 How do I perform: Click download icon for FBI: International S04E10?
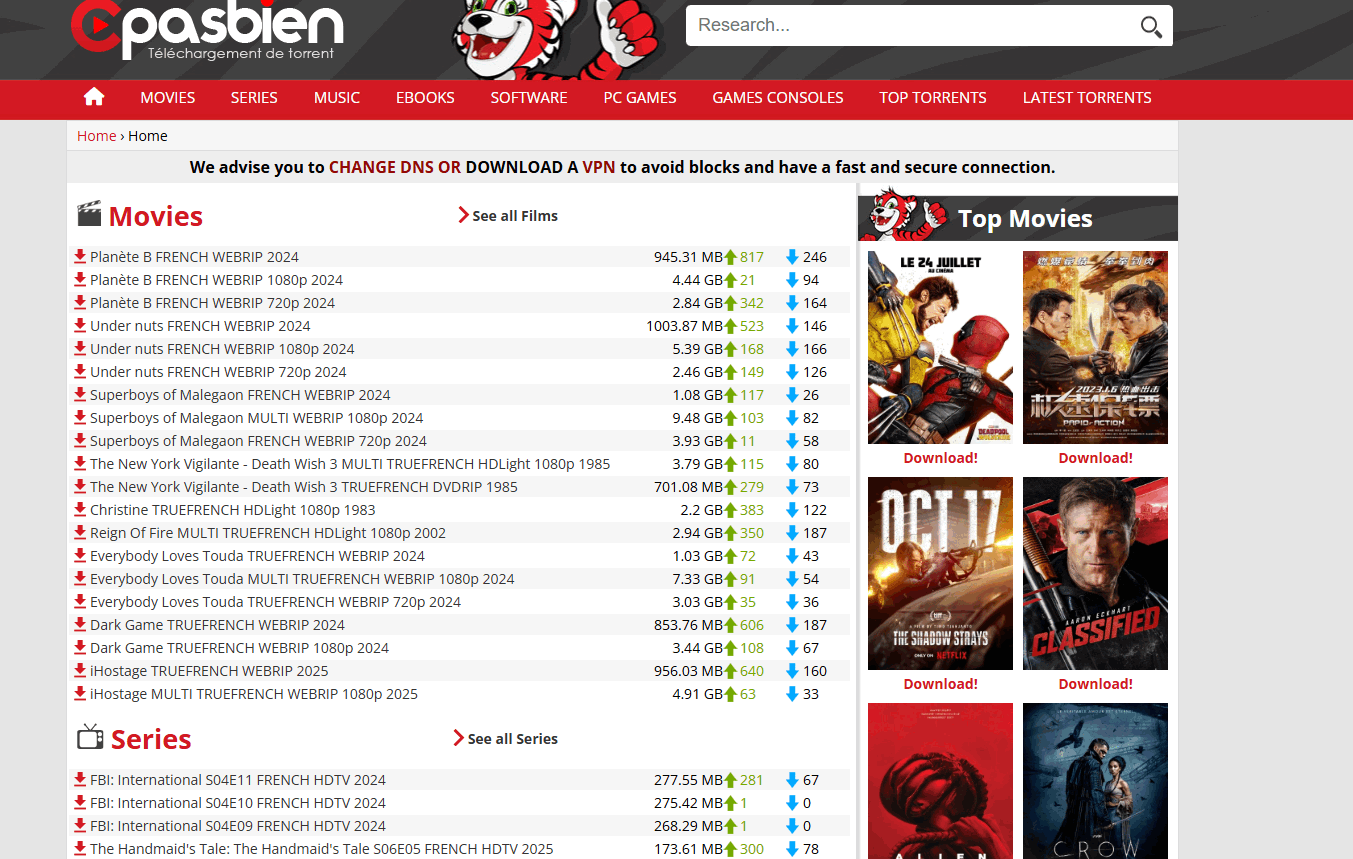(x=80, y=803)
